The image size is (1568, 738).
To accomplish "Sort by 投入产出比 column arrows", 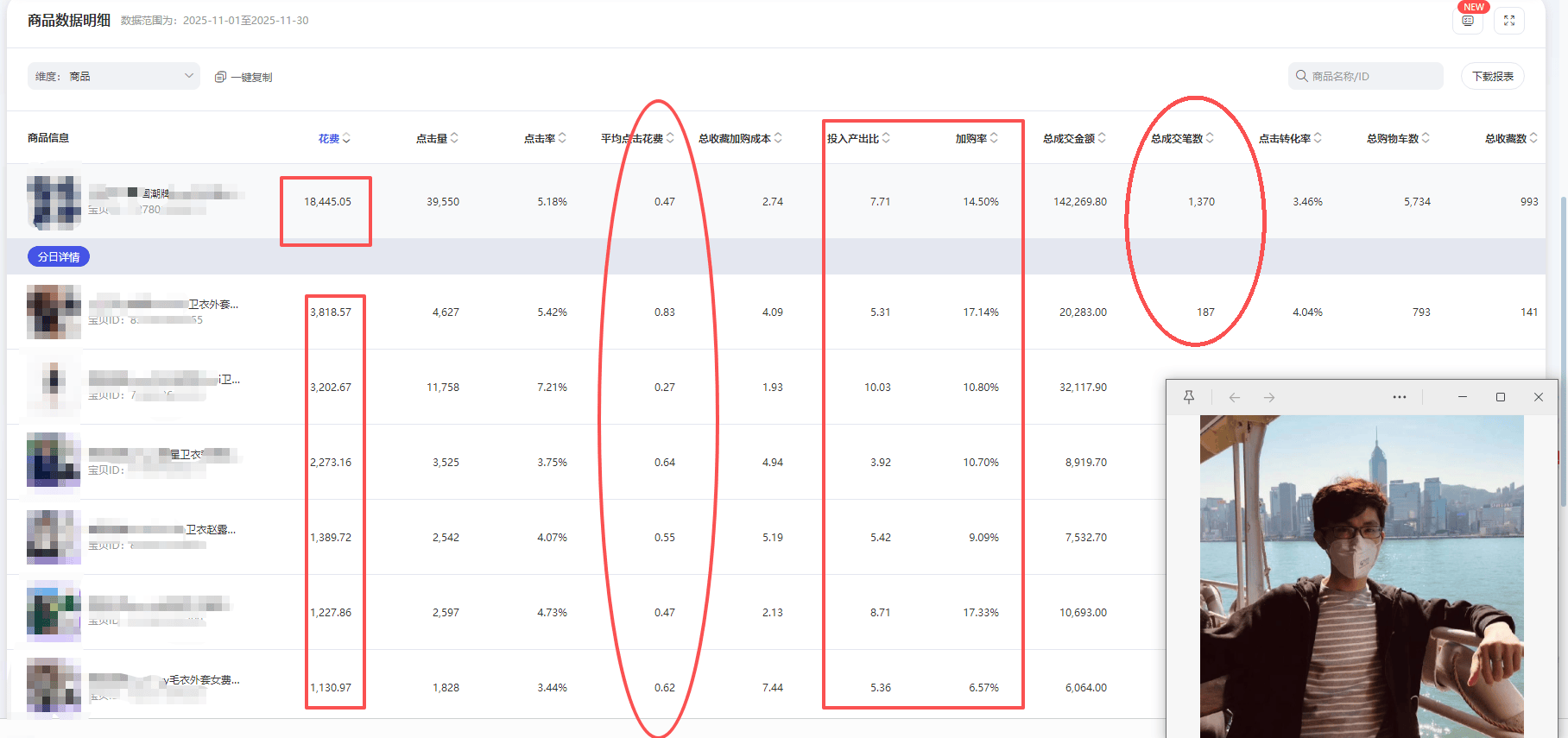I will coord(887,138).
